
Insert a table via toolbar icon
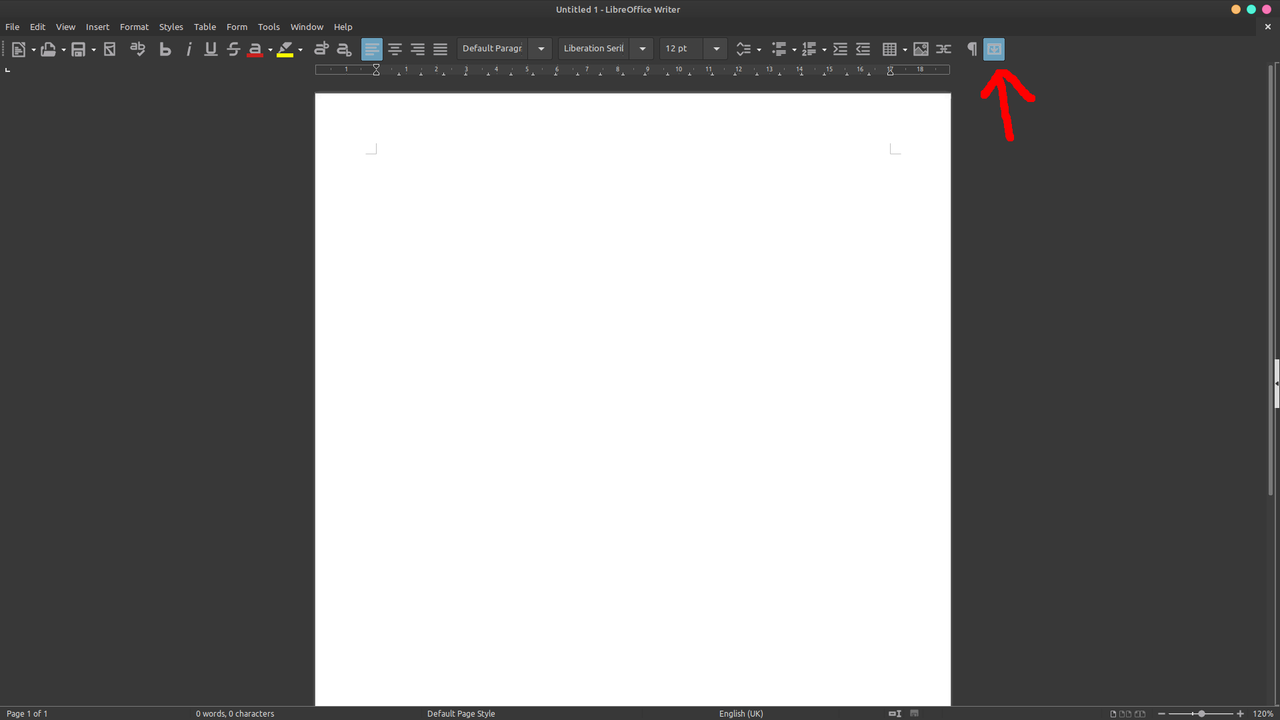pyautogui.click(x=889, y=49)
